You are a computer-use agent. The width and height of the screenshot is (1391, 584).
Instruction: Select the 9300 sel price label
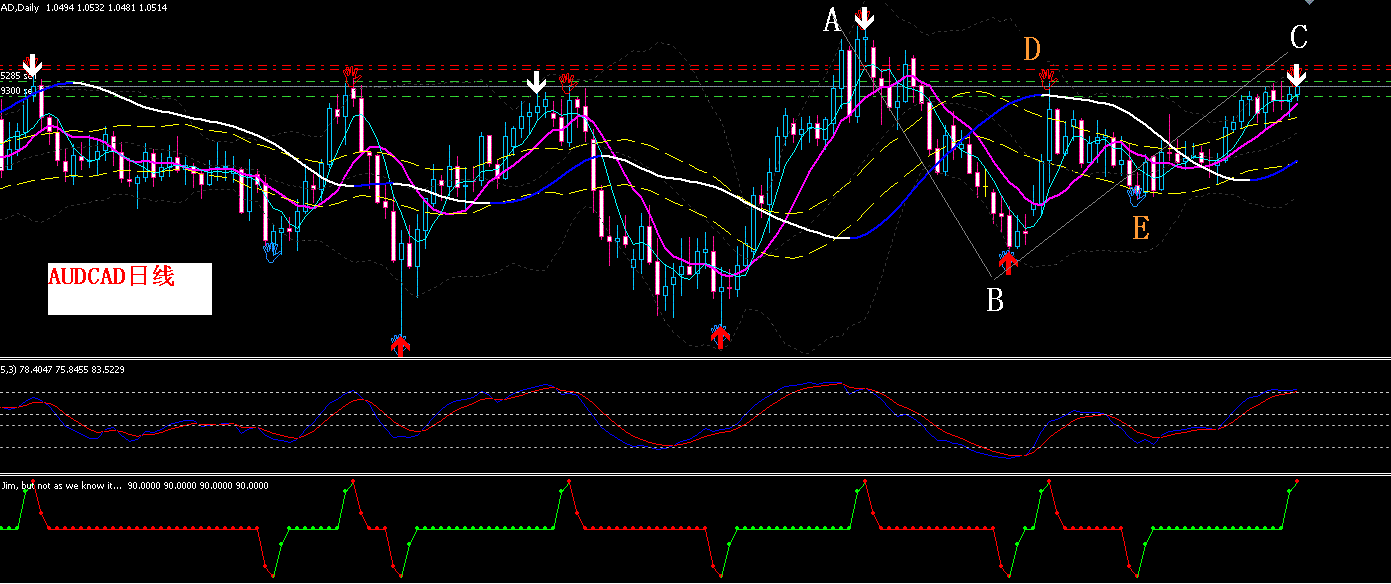coord(17,90)
